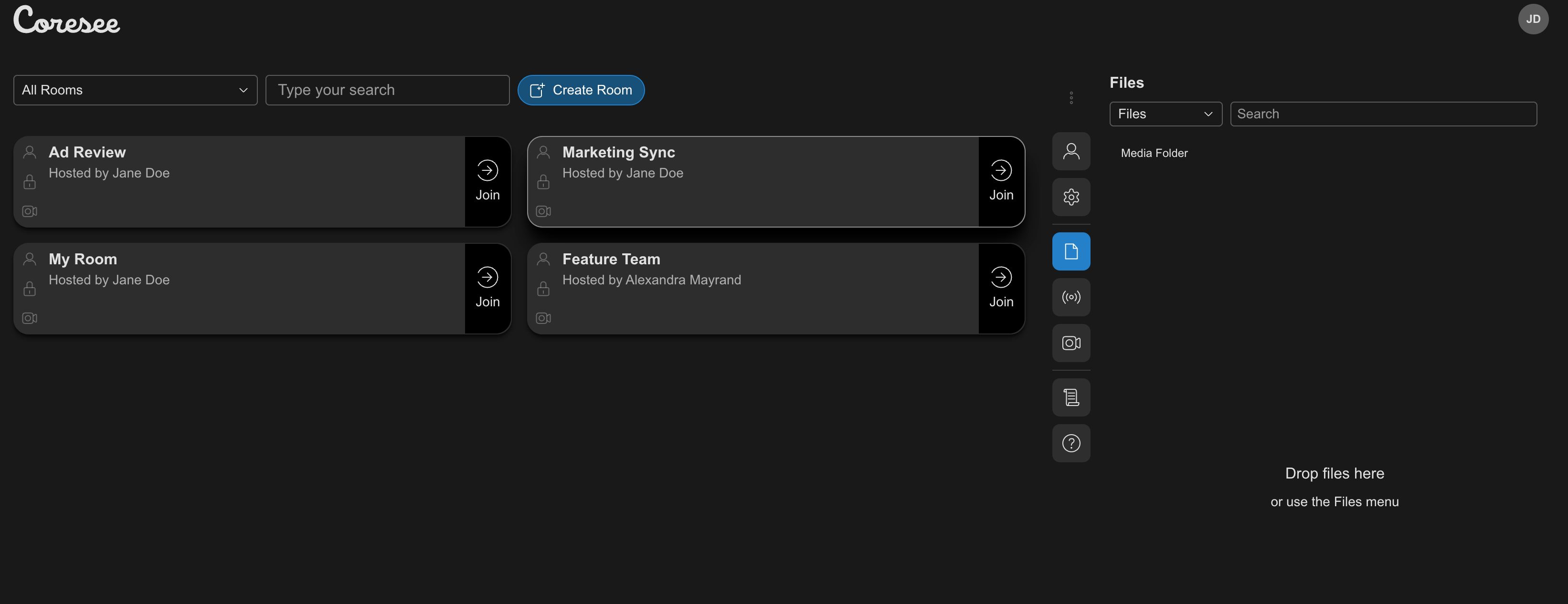The image size is (1568, 604).
Task: Click the vertical three-dot panel handle
Action: [1070, 98]
